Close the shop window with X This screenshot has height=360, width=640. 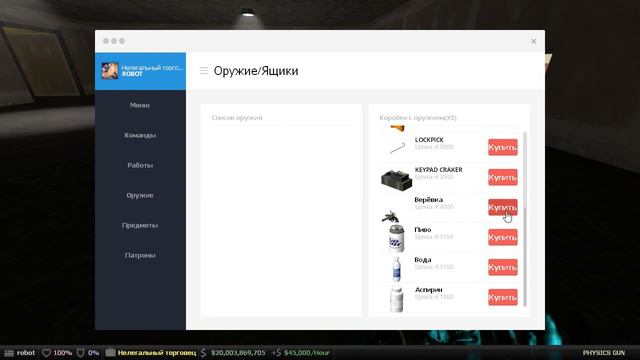pyautogui.click(x=533, y=41)
